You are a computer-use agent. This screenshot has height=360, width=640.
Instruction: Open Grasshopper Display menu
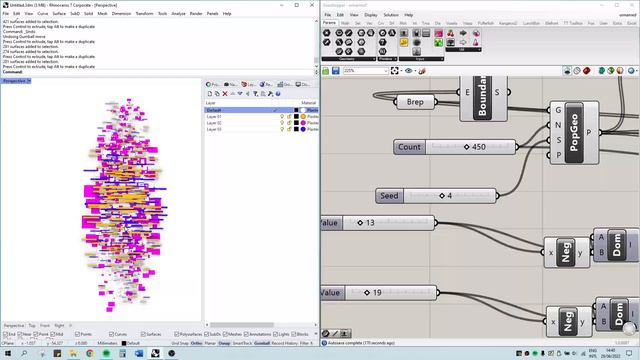tap(371, 15)
